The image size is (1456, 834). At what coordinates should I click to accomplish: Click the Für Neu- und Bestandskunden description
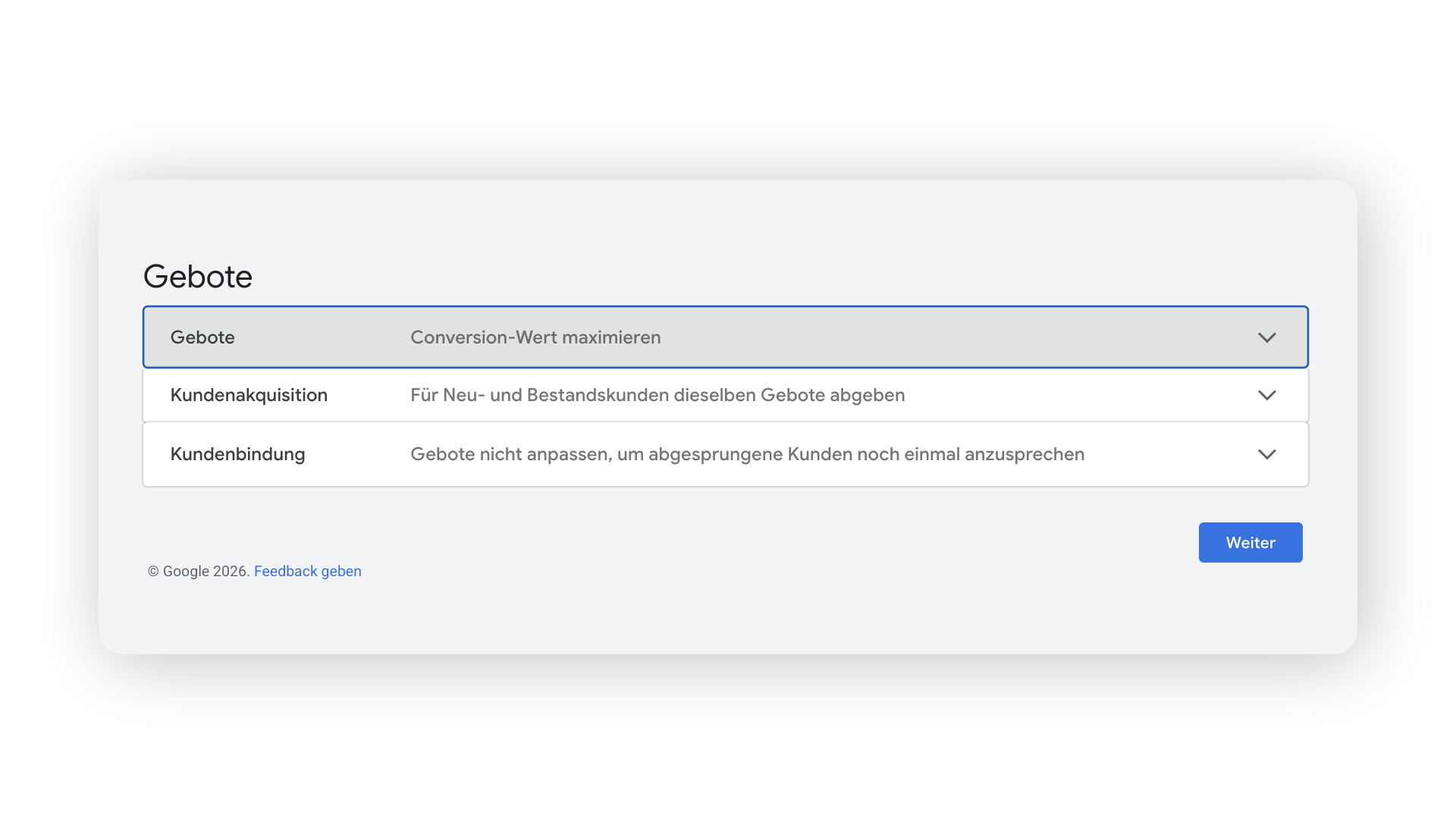pos(657,395)
